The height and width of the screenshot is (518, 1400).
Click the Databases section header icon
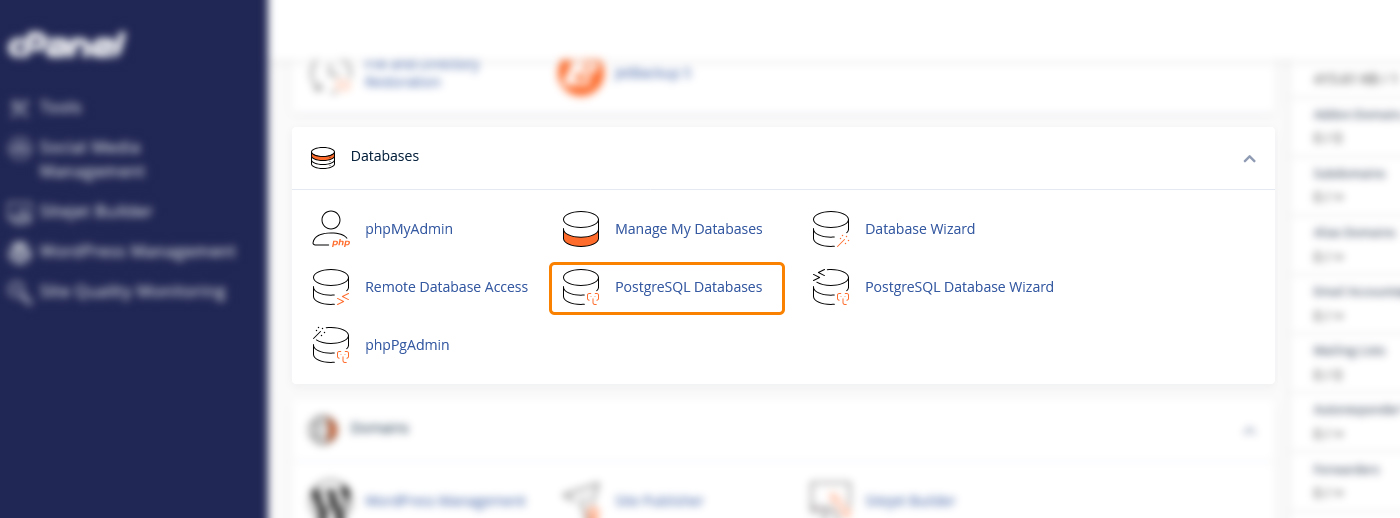(322, 157)
